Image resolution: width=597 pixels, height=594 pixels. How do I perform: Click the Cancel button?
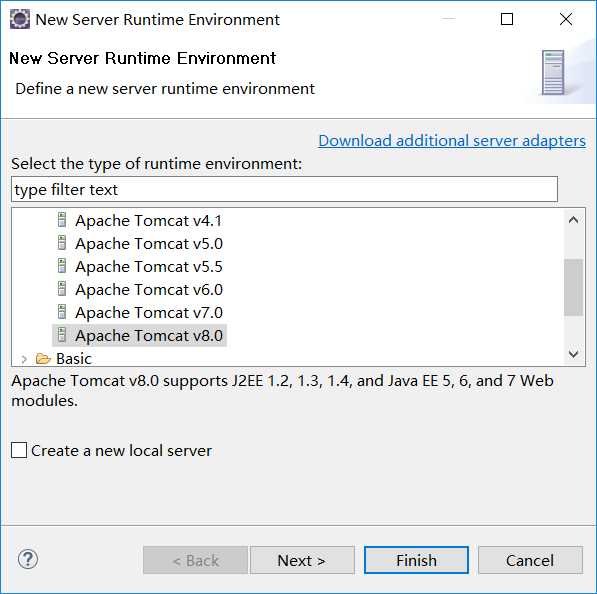click(530, 560)
